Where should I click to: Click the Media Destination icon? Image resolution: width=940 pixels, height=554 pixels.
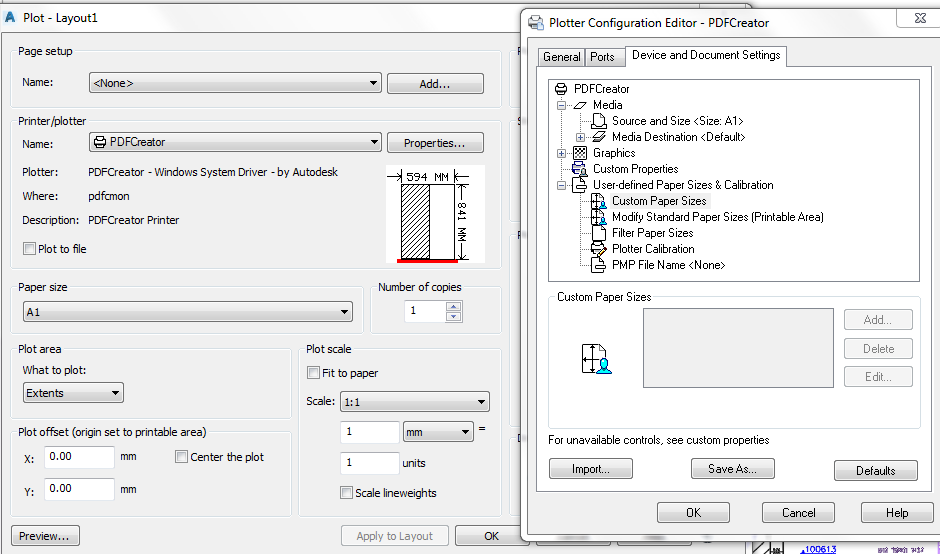(x=599, y=137)
